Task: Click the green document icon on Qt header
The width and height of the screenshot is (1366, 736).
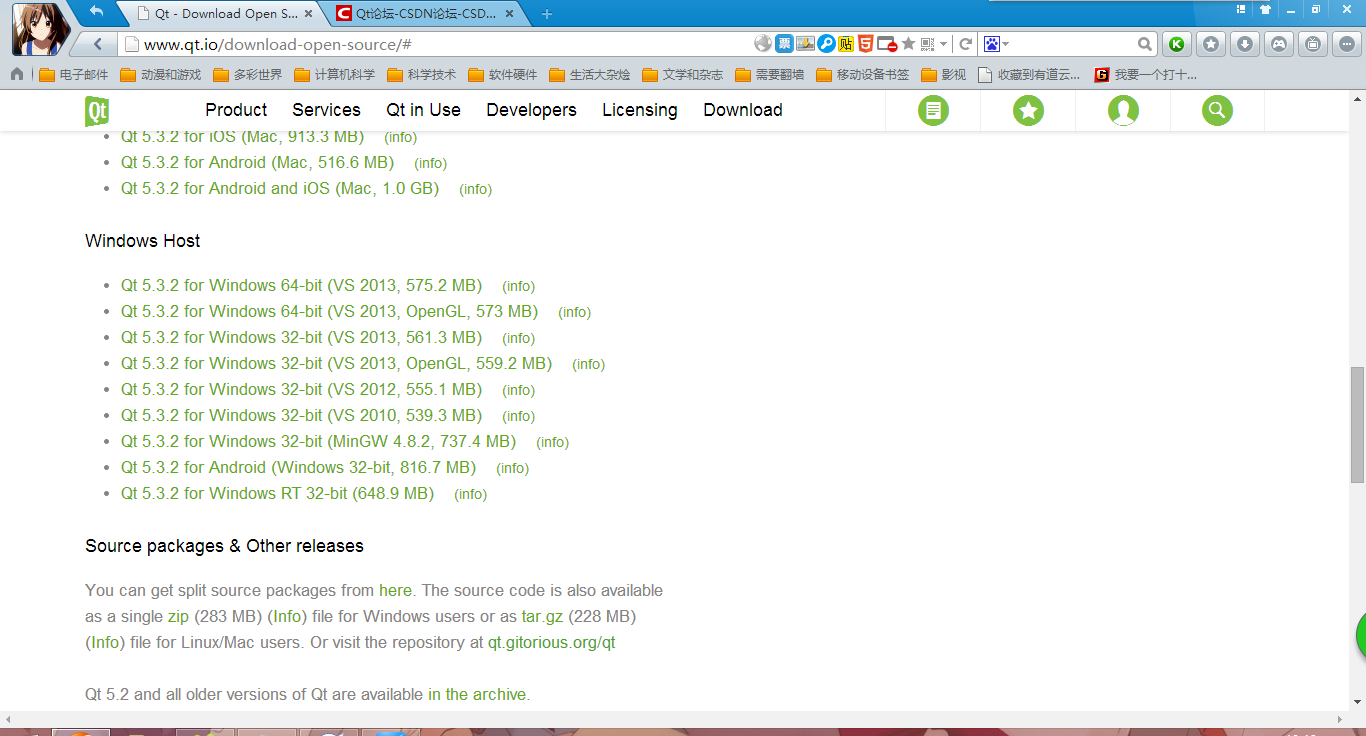Action: click(933, 110)
